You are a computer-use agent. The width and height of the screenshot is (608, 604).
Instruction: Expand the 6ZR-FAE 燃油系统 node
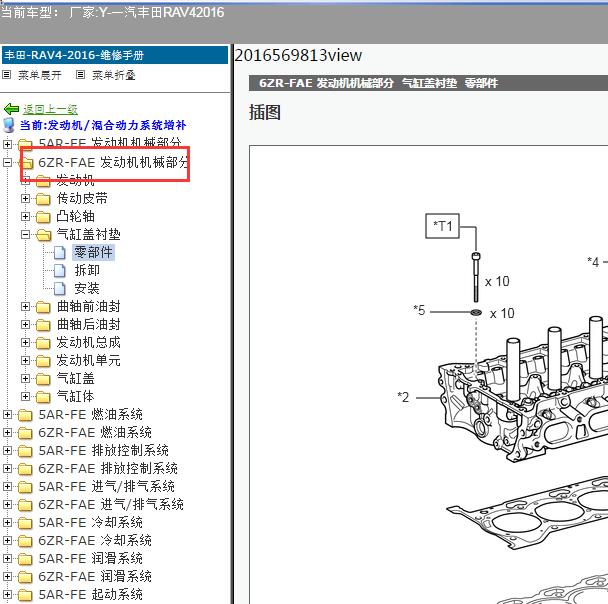click(x=7, y=433)
